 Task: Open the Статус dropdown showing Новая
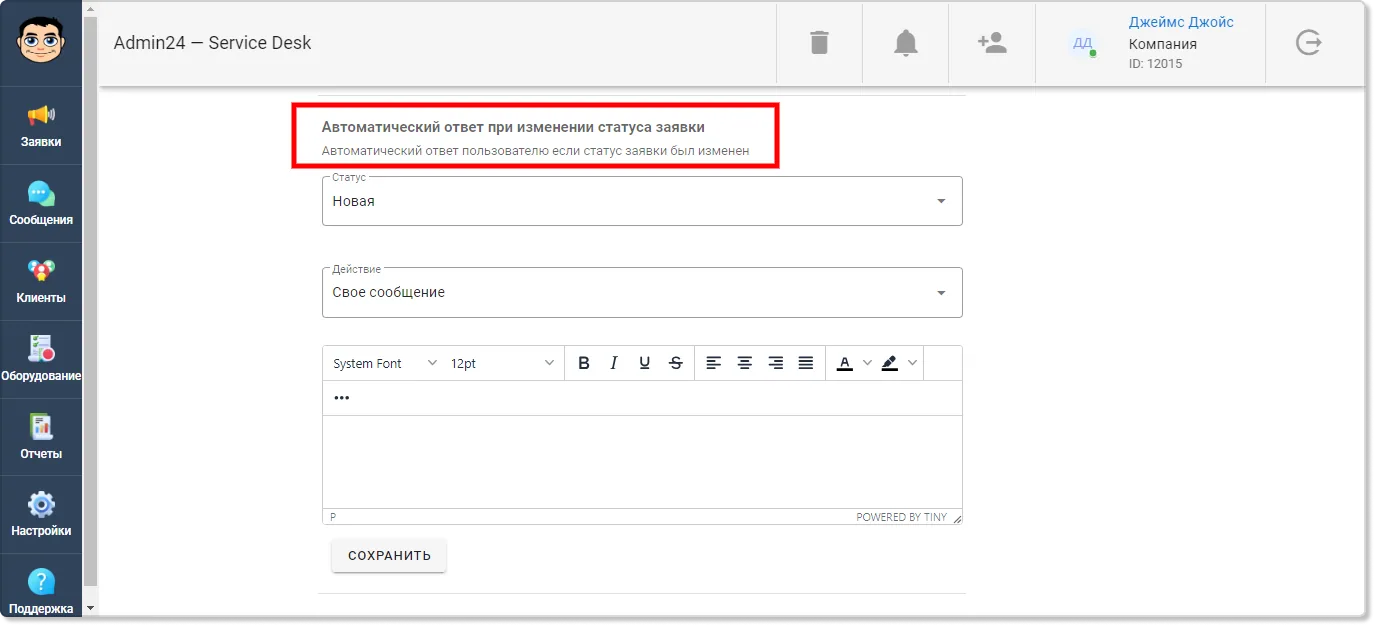pyautogui.click(x=642, y=201)
